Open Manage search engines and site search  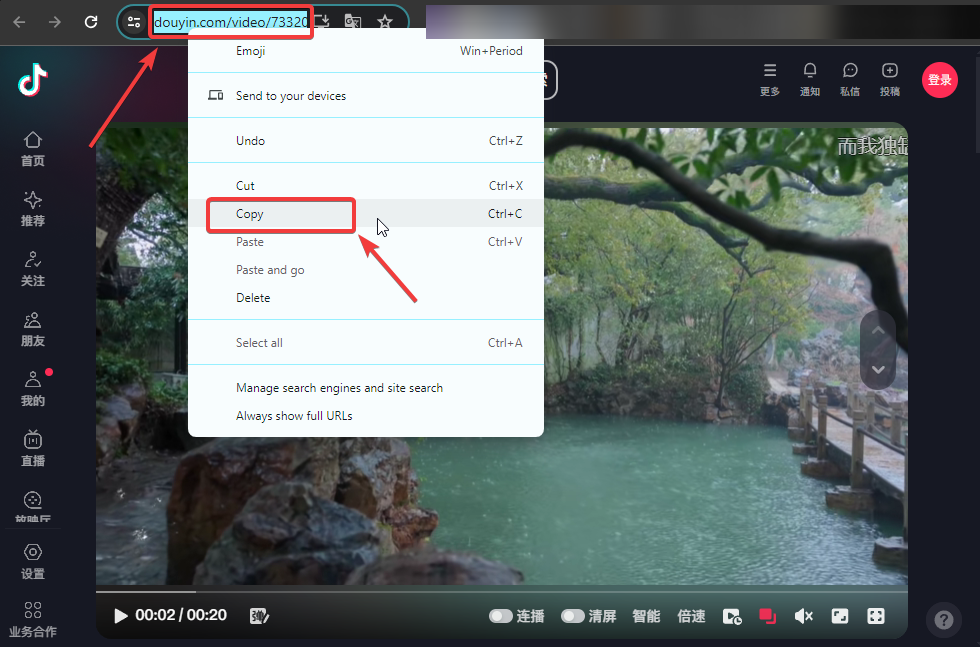(366, 388)
